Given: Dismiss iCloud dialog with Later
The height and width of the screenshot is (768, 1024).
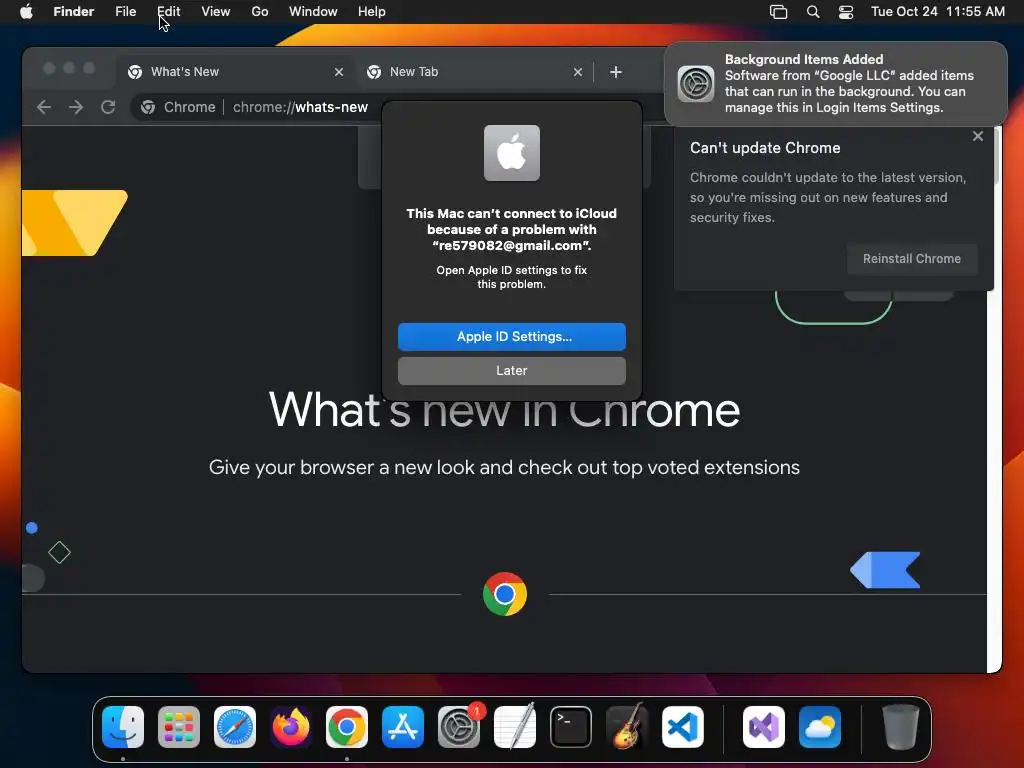Looking at the screenshot, I should pyautogui.click(x=511, y=370).
